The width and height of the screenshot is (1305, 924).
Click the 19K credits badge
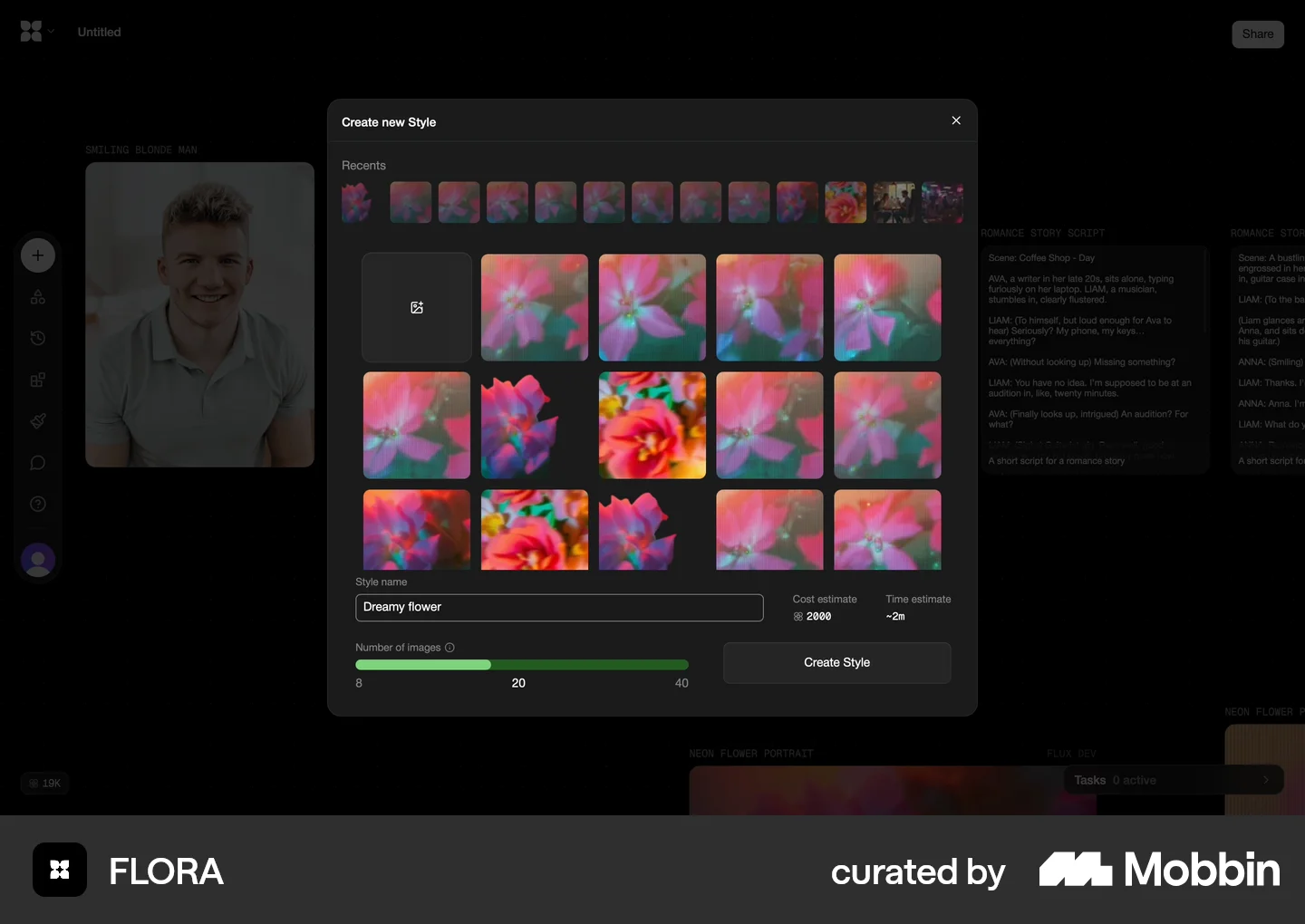pos(45,784)
